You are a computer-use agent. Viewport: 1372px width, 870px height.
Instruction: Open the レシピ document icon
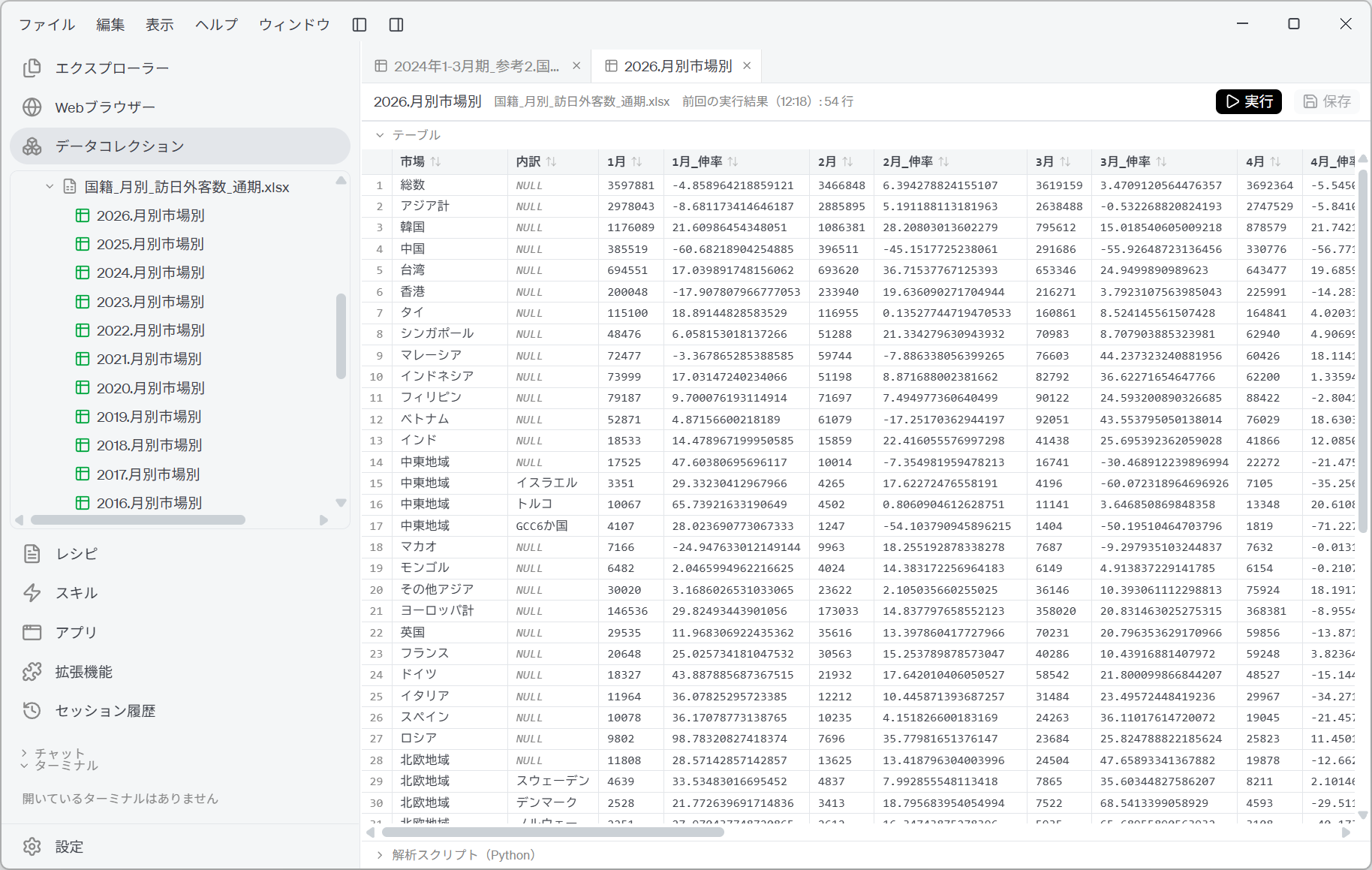32,554
